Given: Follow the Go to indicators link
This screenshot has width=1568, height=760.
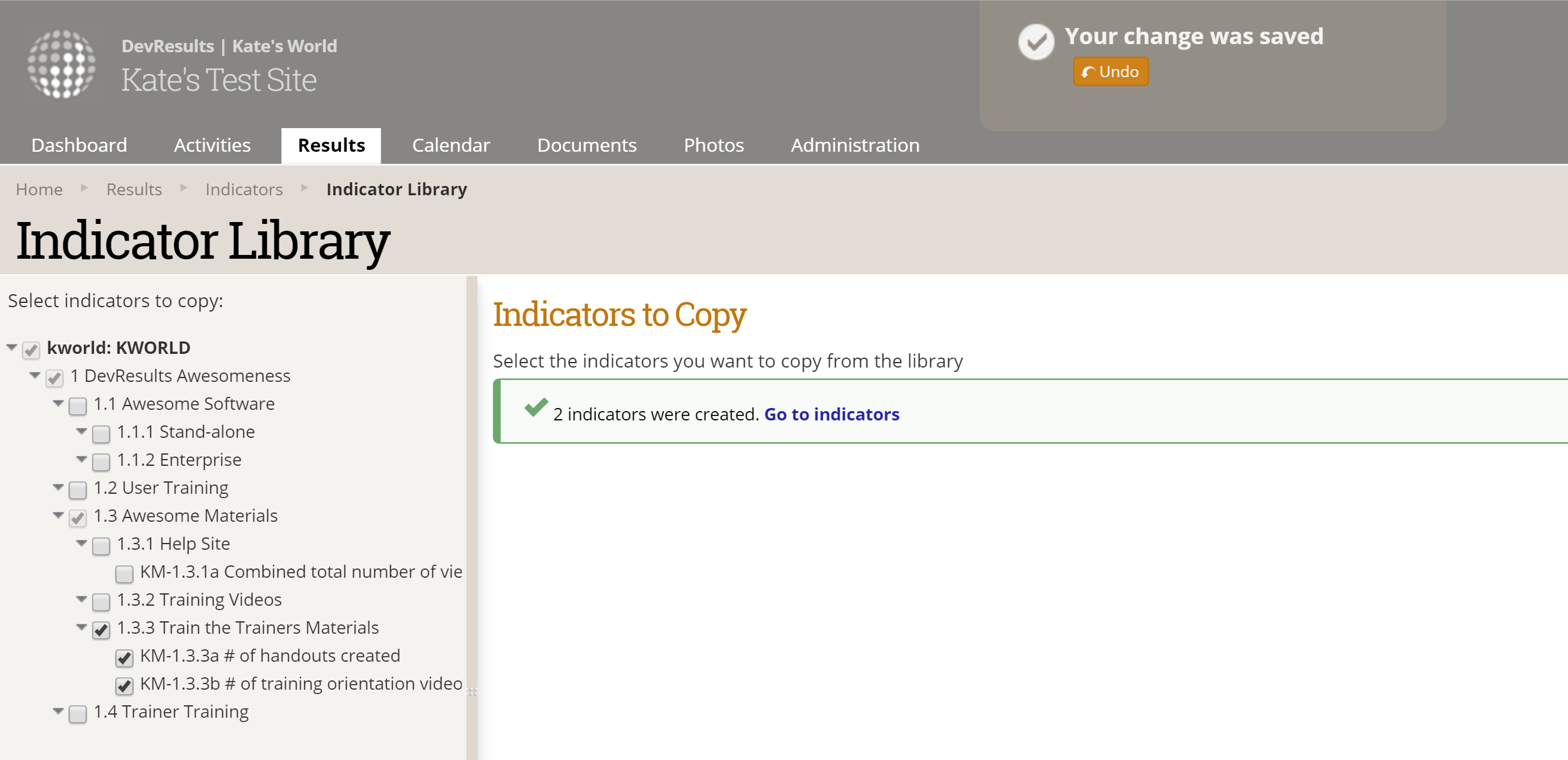Looking at the screenshot, I should [x=832, y=414].
